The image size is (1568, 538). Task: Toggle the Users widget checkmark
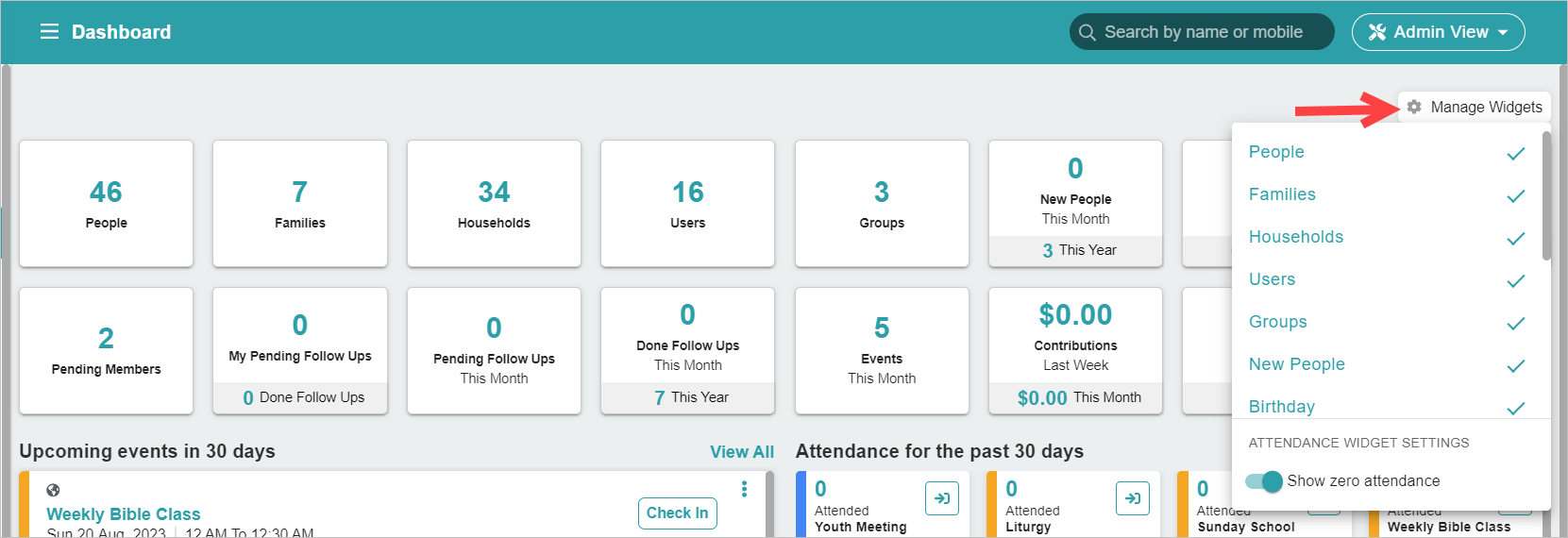tap(1516, 280)
